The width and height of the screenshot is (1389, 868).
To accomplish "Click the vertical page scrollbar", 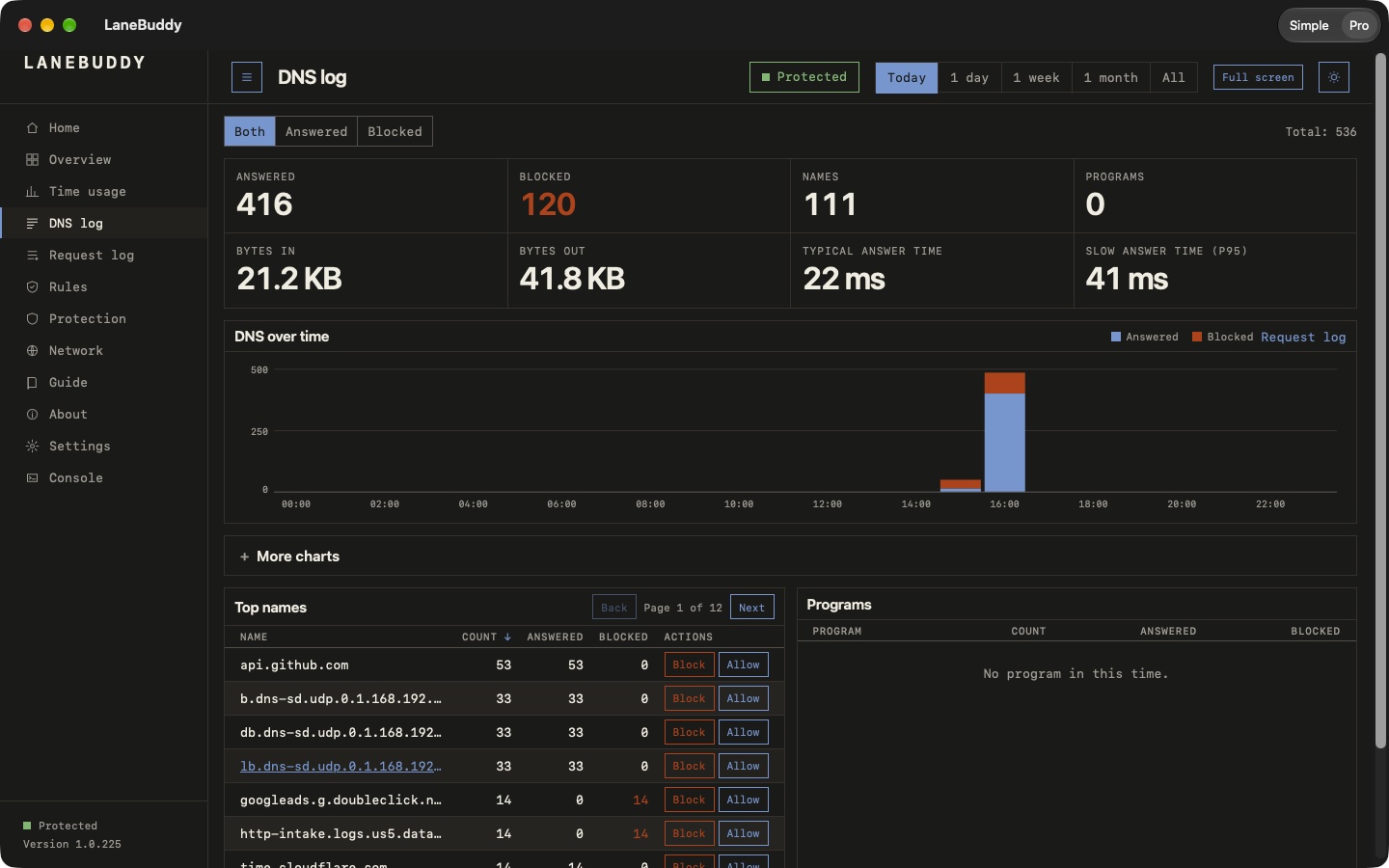I will coord(1380,400).
